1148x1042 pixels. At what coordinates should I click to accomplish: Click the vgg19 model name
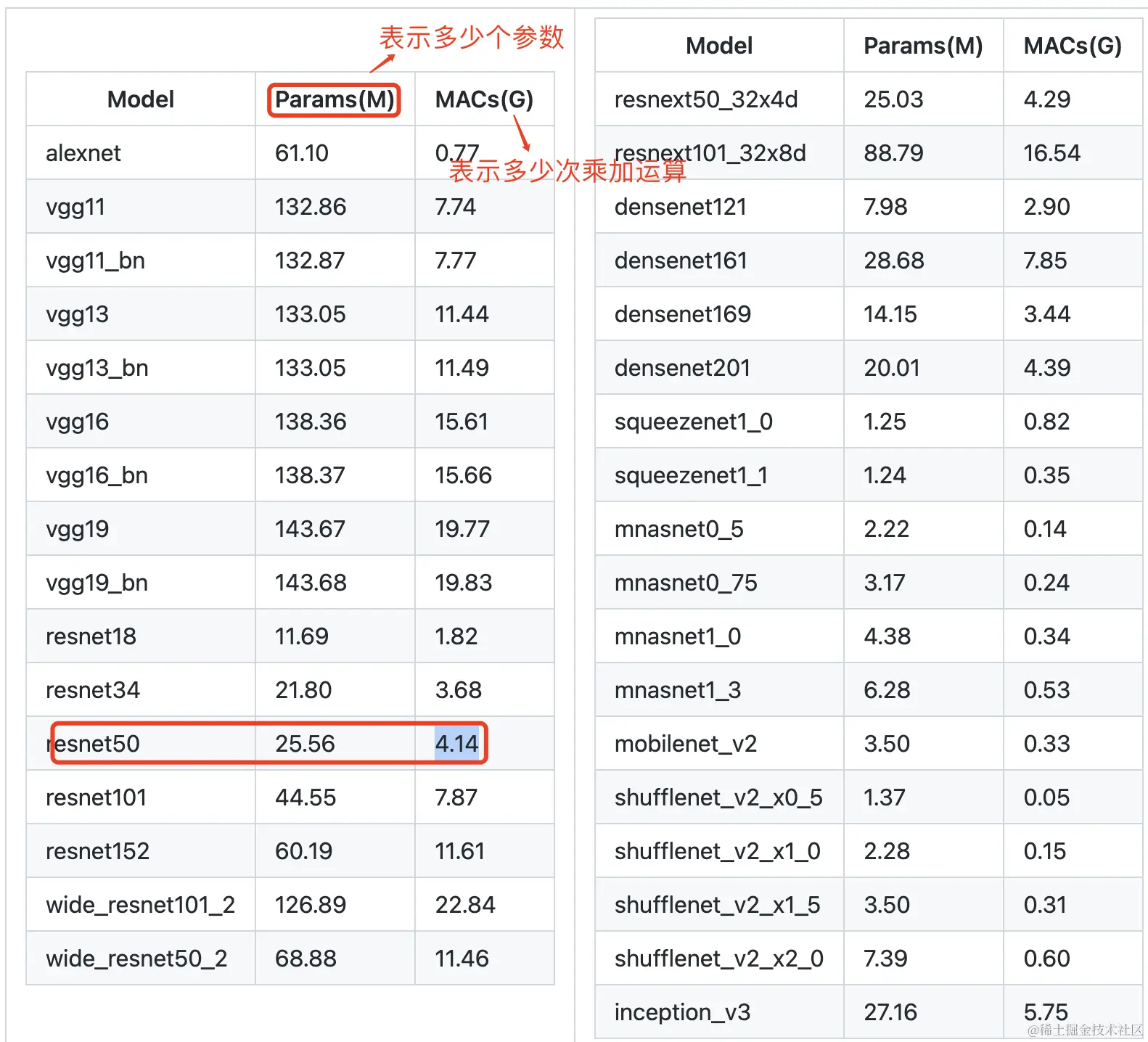tap(77, 530)
